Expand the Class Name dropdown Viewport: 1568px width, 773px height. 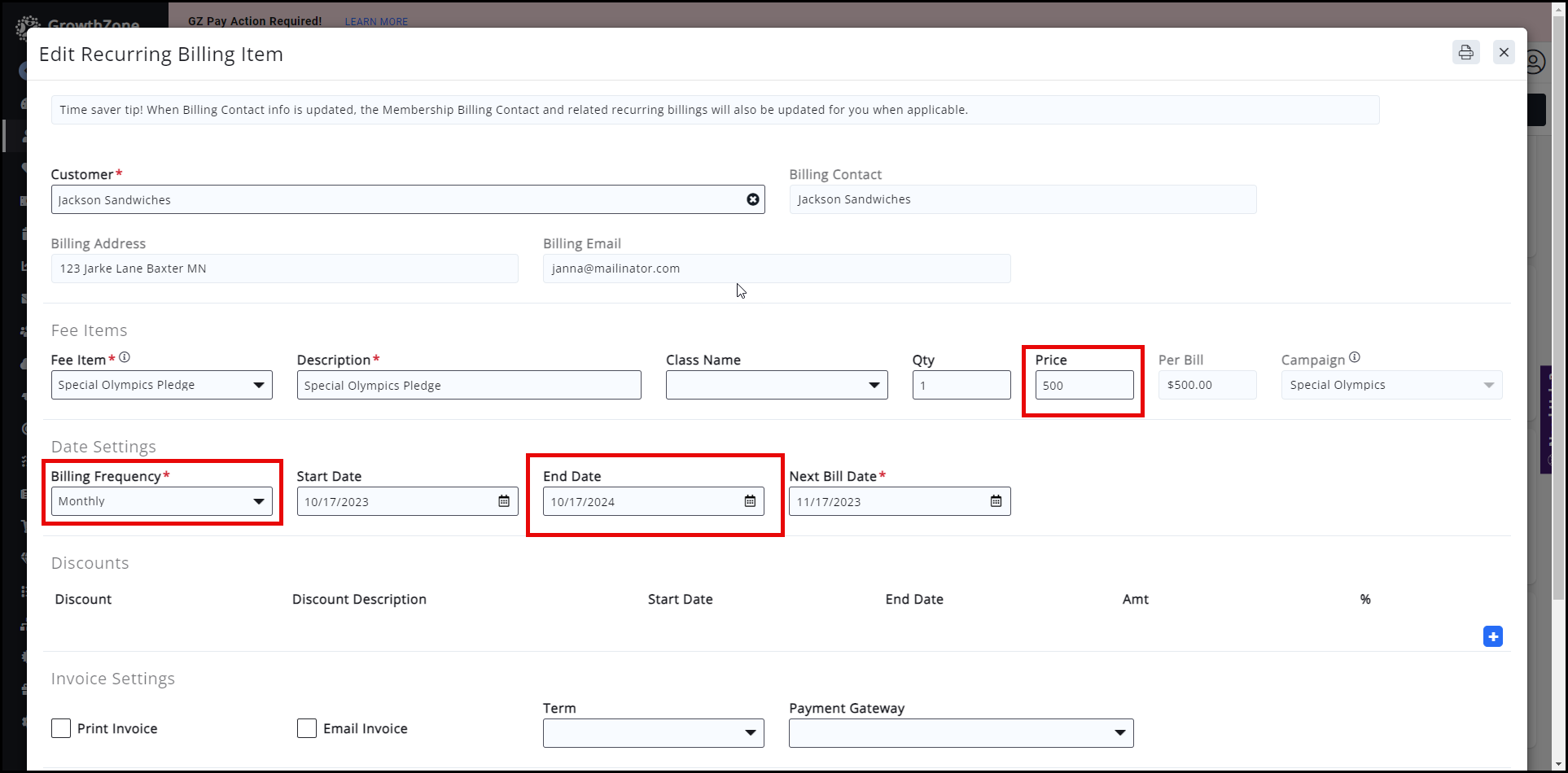click(x=776, y=385)
